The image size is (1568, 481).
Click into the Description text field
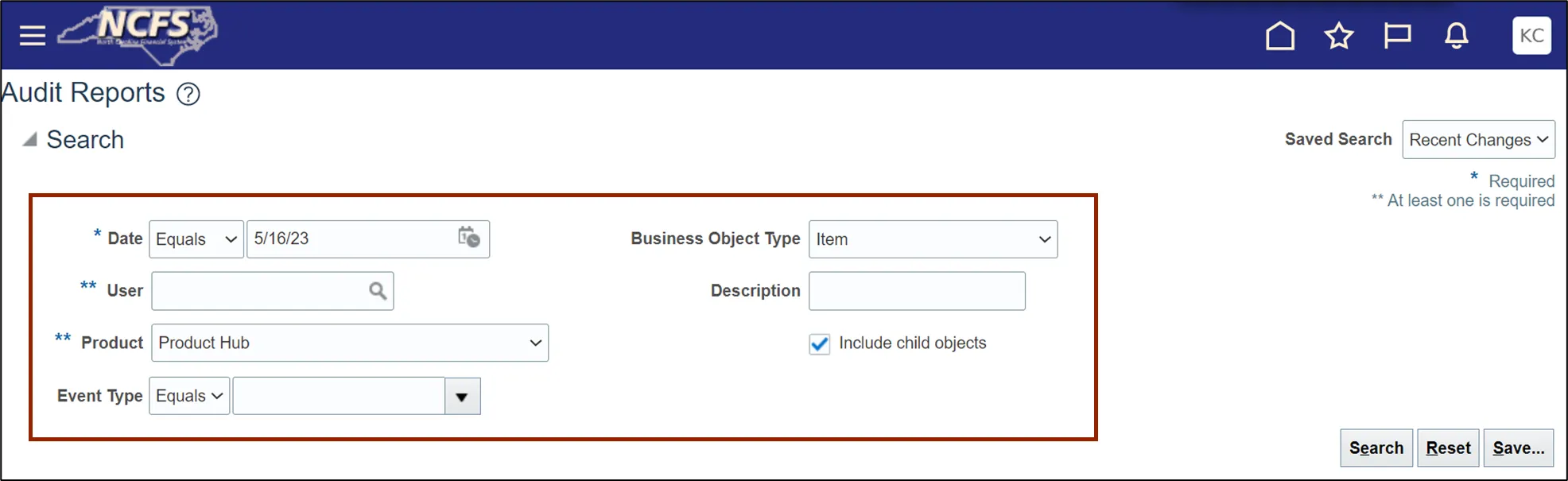pyautogui.click(x=916, y=291)
